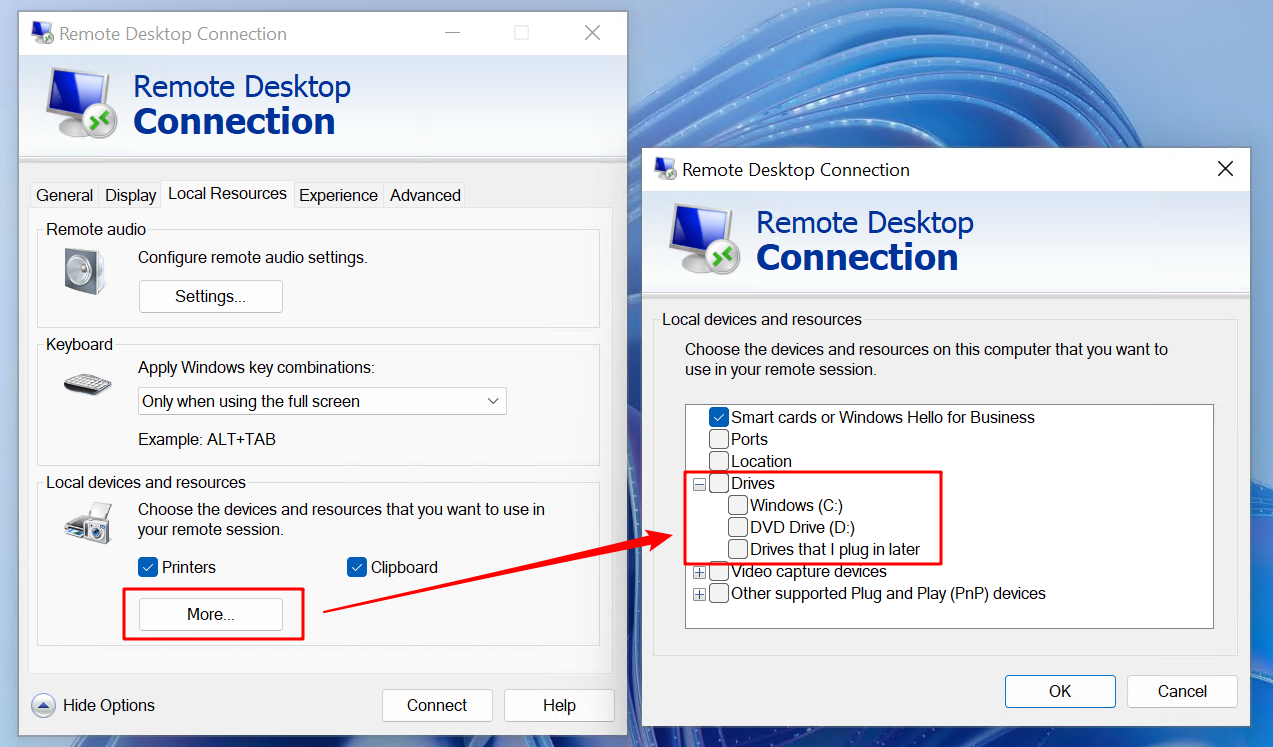1273x747 pixels.
Task: Click the title bar icon of the resources dialog
Action: (x=664, y=169)
